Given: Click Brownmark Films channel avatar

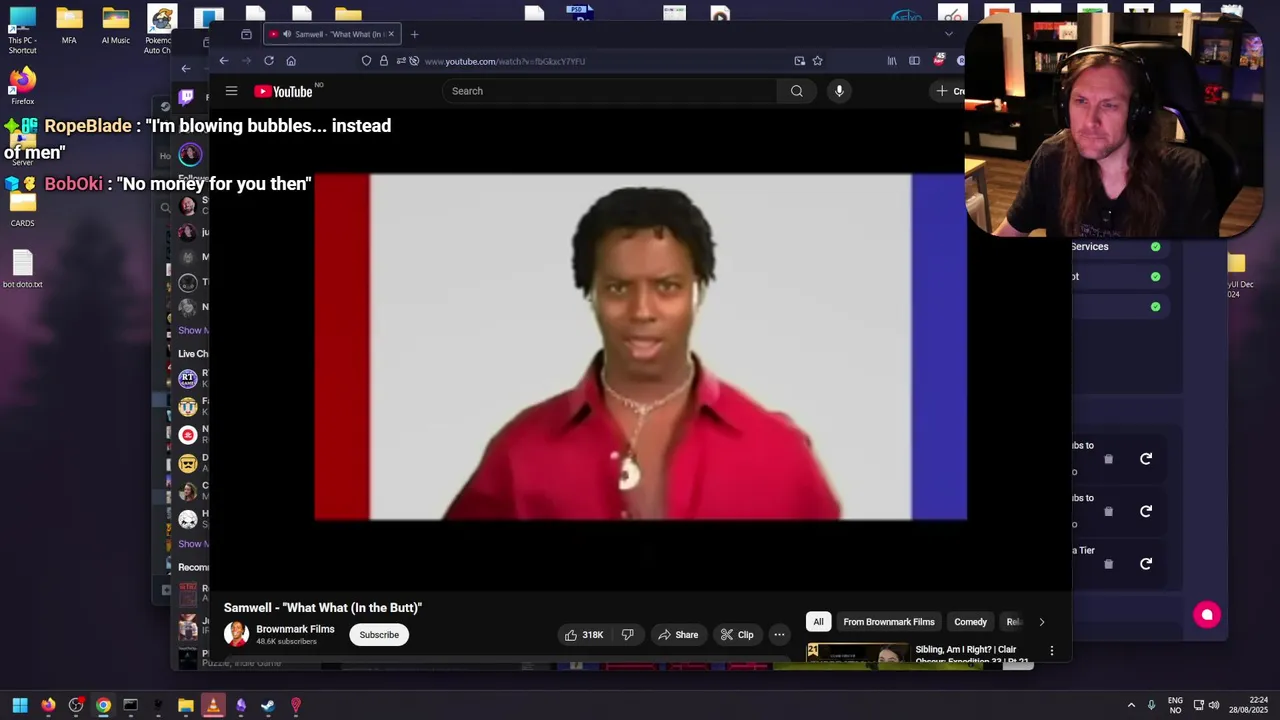Looking at the screenshot, I should point(237,634).
